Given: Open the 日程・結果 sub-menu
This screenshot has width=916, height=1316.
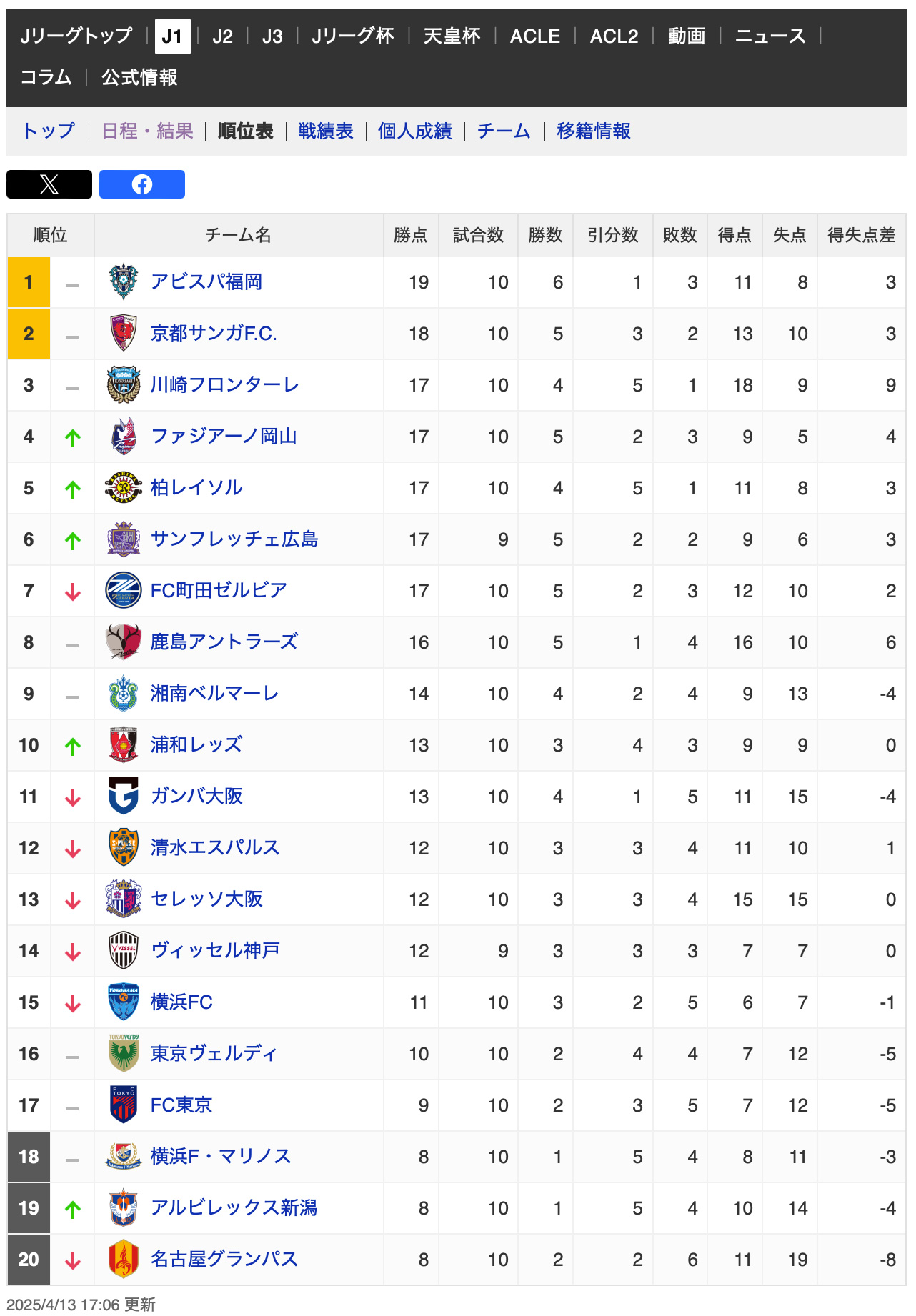Looking at the screenshot, I should coord(147,131).
